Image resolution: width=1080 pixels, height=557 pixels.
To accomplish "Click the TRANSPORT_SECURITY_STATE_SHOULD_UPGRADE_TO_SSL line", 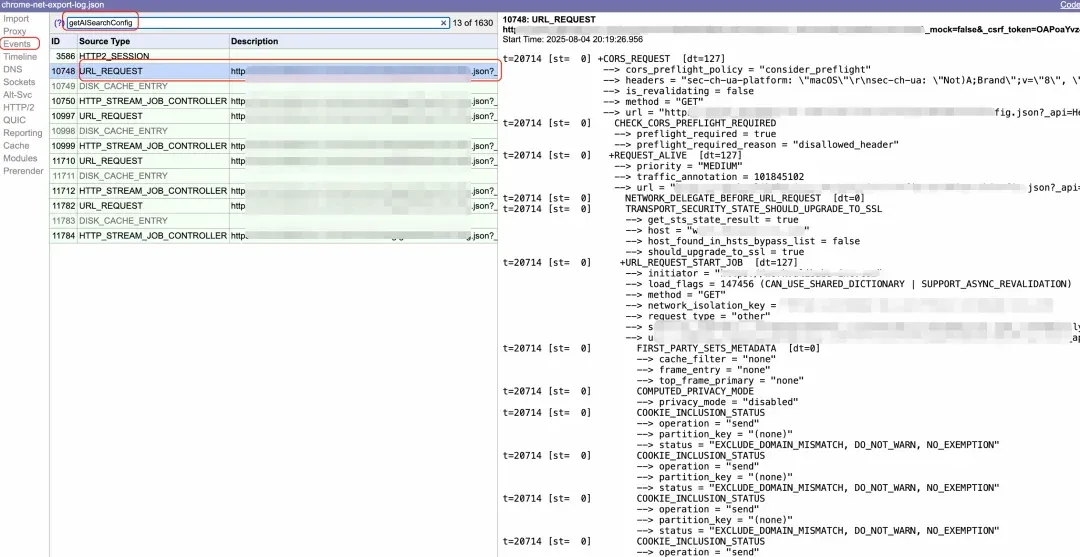I will (754, 209).
